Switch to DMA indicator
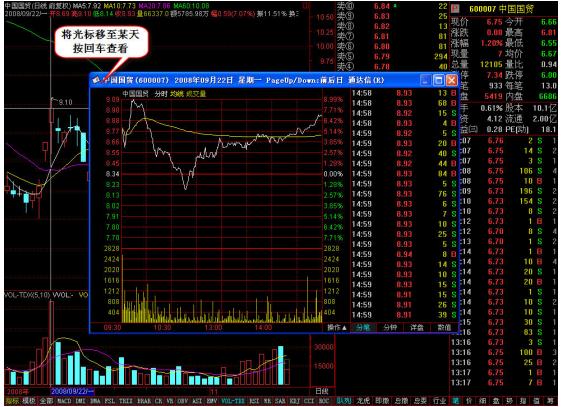The image size is (561, 407). click(x=95, y=401)
